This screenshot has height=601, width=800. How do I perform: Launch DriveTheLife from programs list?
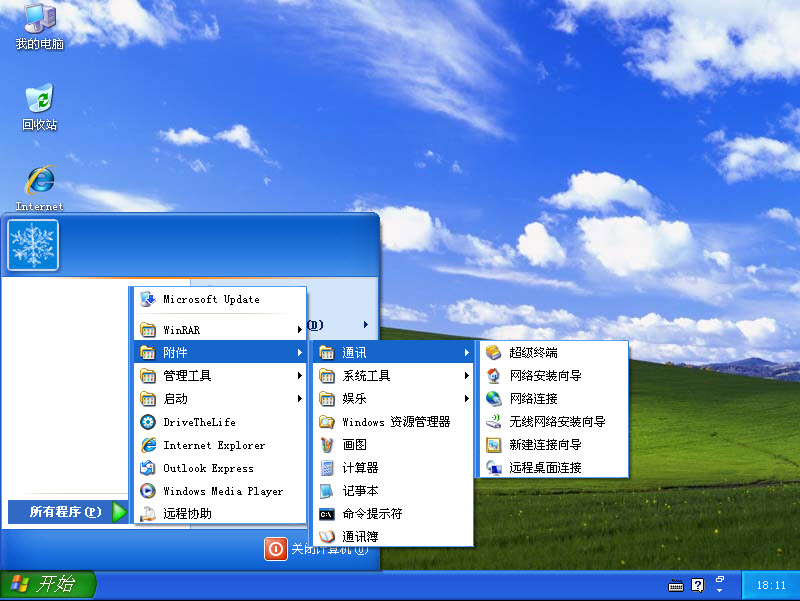[x=220, y=422]
